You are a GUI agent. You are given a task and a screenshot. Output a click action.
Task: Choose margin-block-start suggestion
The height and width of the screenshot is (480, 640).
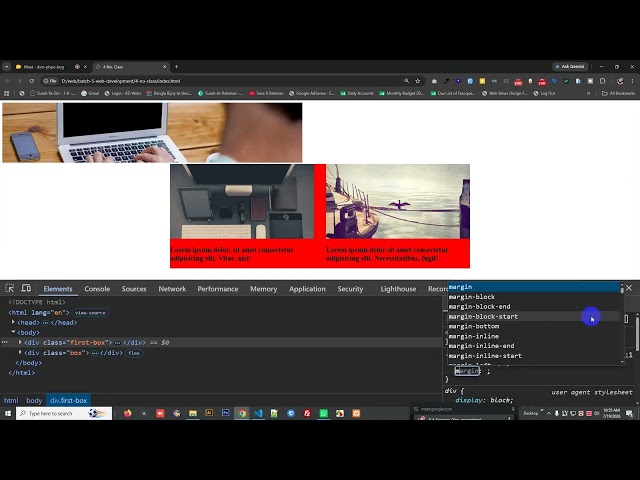533,316
